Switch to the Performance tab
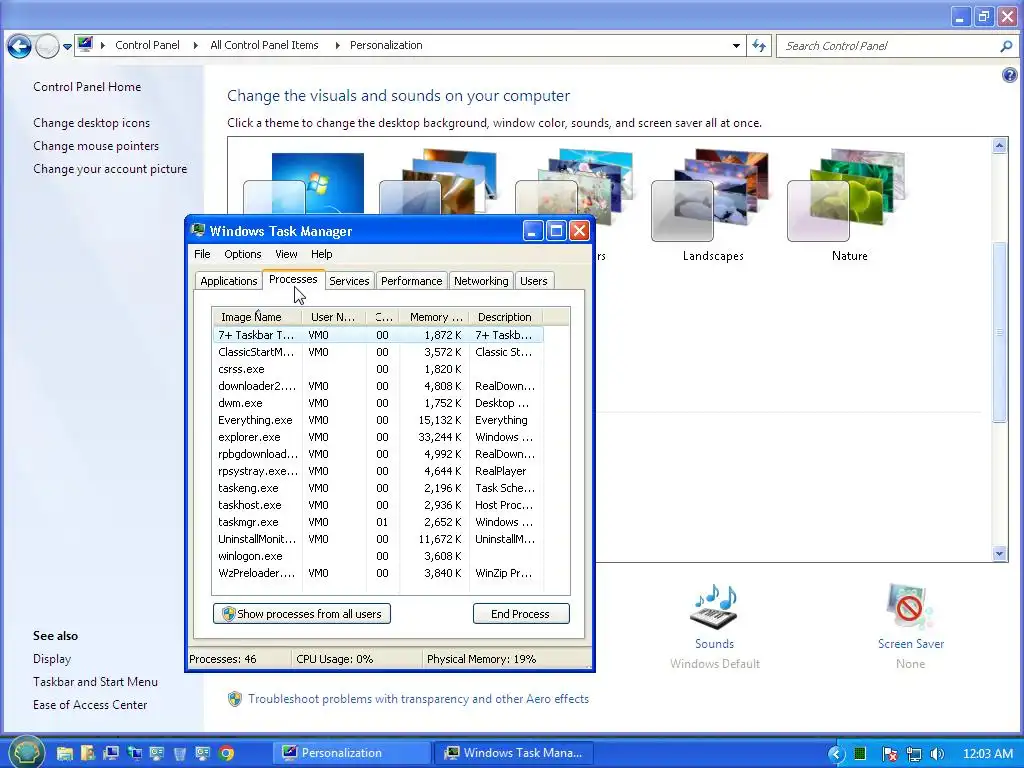1024x768 pixels. (411, 281)
